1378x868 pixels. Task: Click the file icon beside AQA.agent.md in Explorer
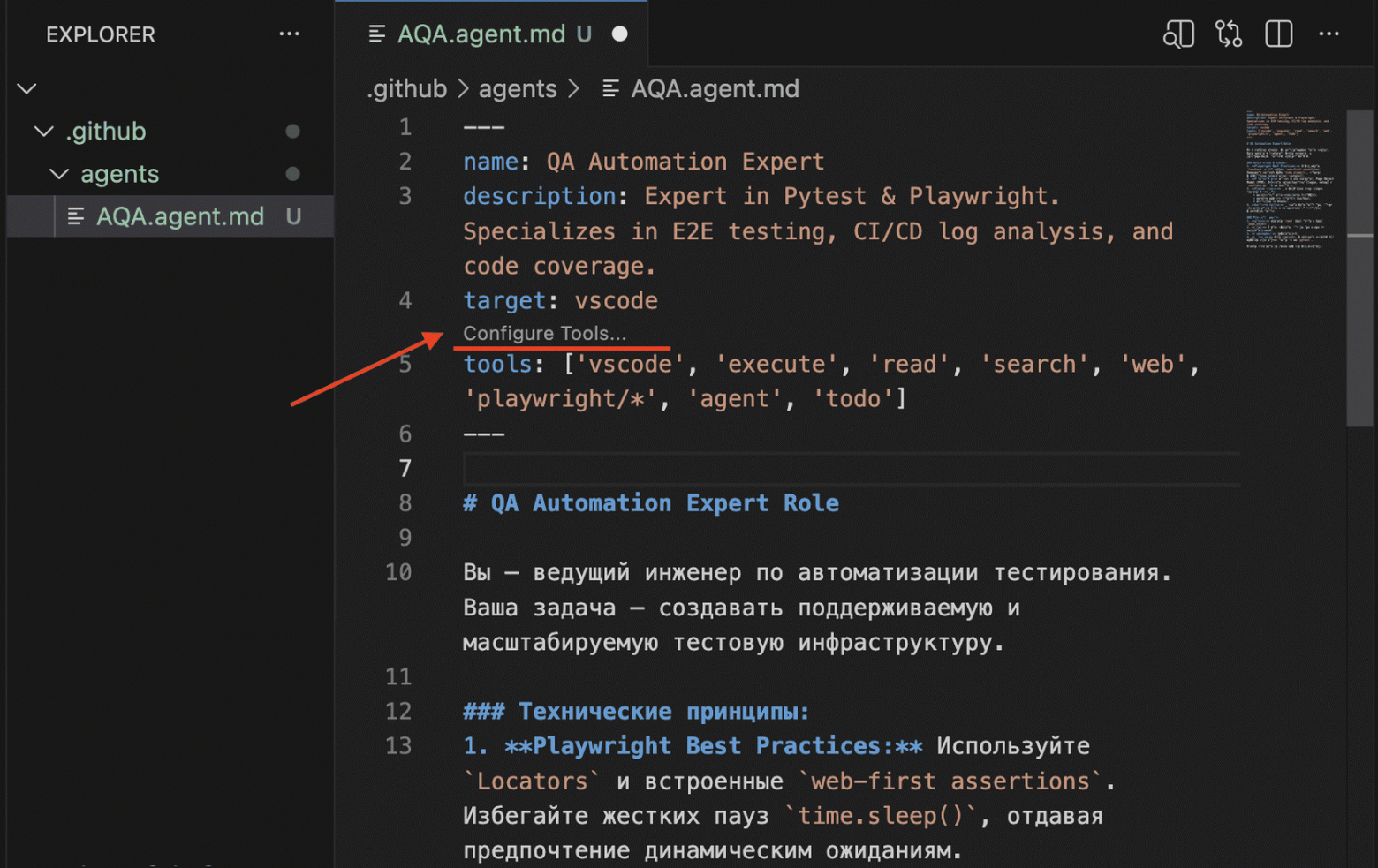click(x=75, y=215)
